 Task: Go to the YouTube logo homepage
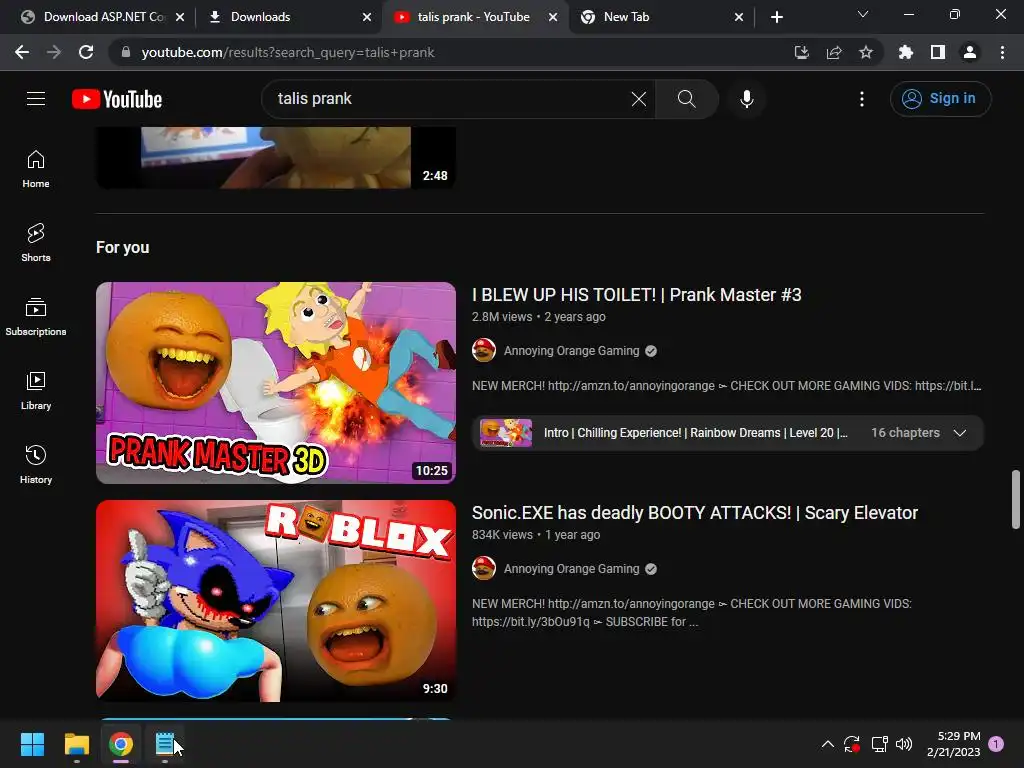(x=117, y=99)
